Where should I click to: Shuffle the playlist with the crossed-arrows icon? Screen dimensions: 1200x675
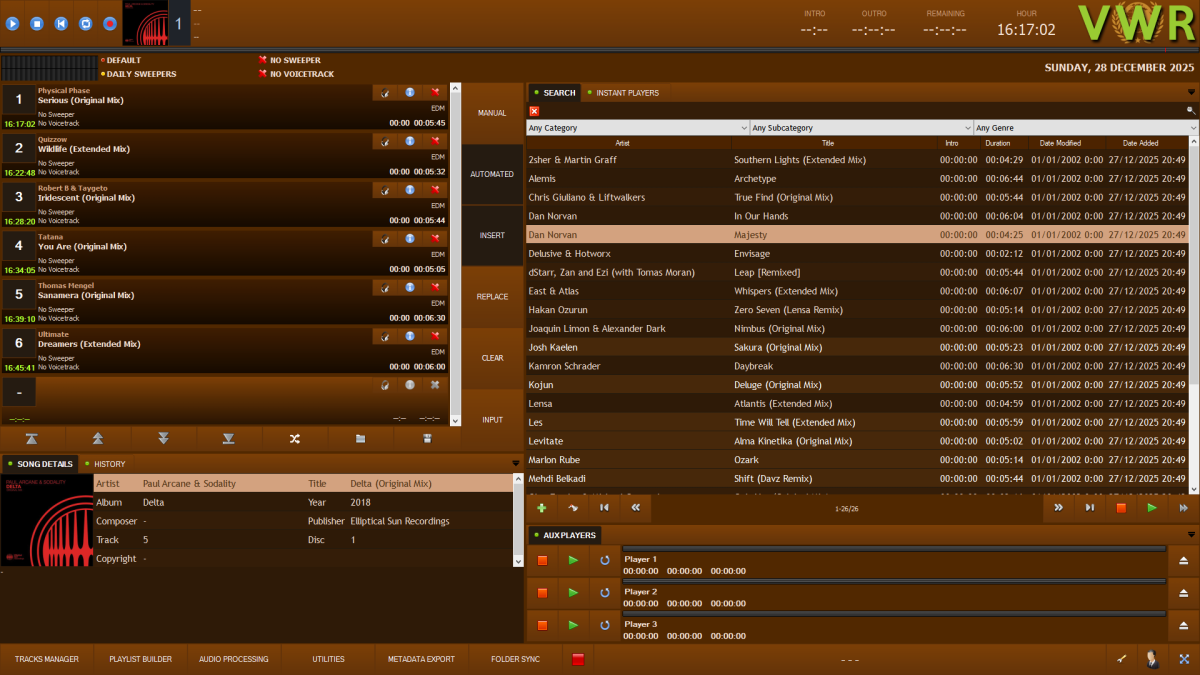point(295,438)
